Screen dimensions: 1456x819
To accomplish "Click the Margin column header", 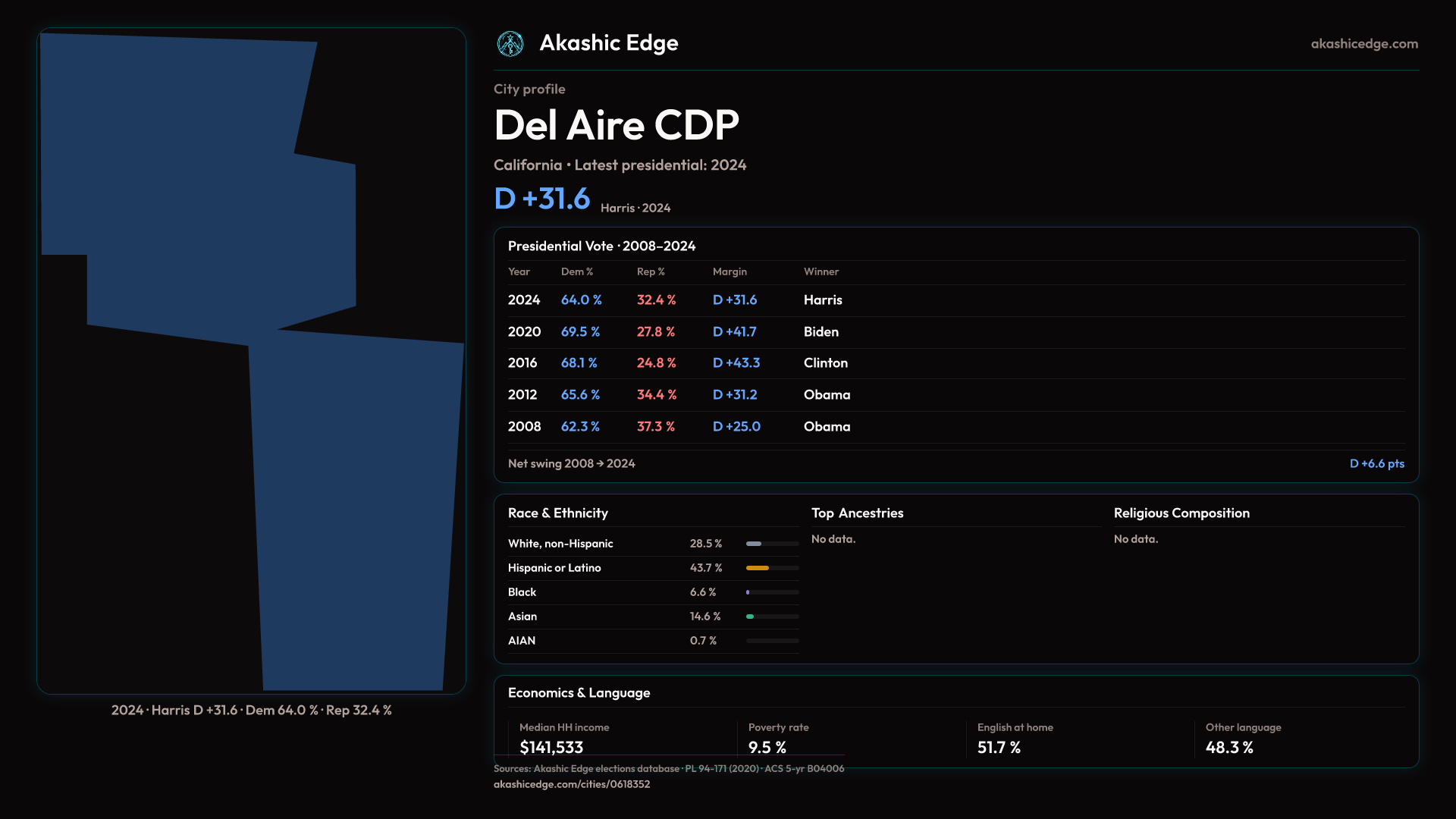I will point(730,271).
